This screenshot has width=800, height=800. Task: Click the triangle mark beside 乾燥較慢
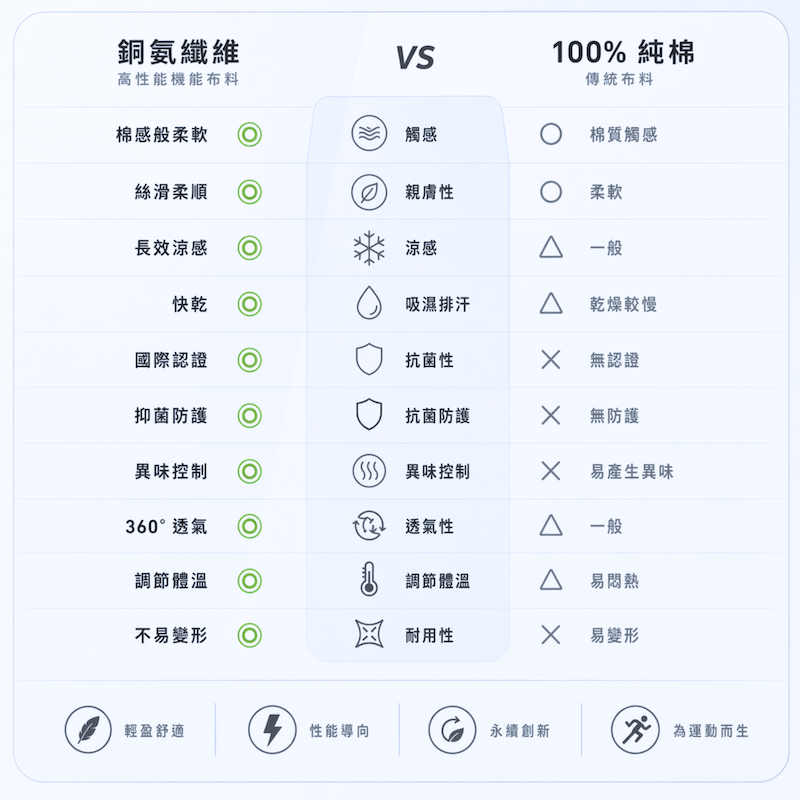551,303
